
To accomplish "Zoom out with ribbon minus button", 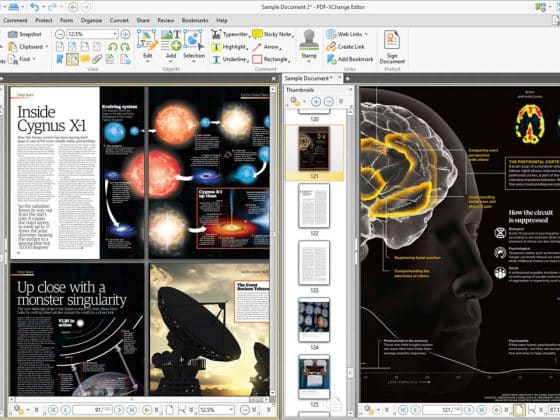I will (x=60, y=34).
